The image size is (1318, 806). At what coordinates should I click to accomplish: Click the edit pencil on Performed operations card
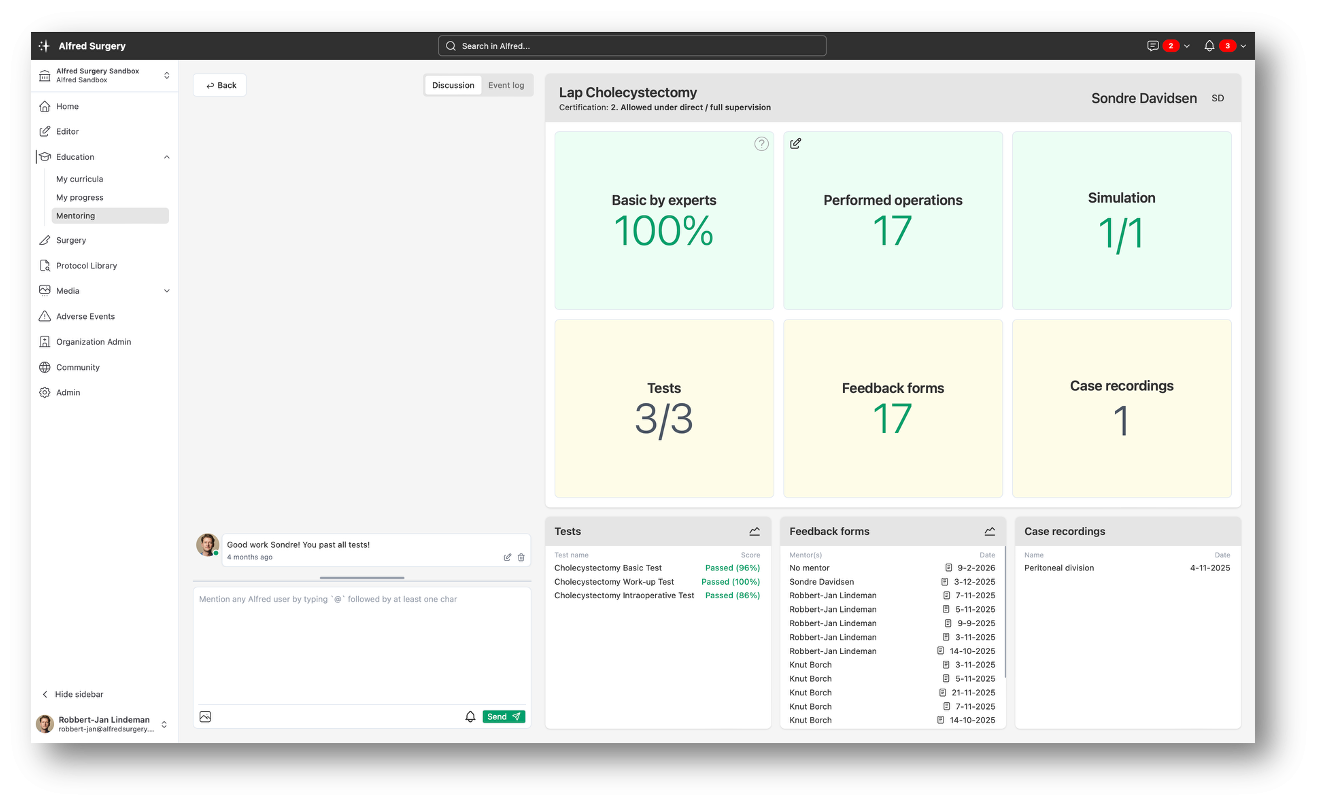coord(796,144)
